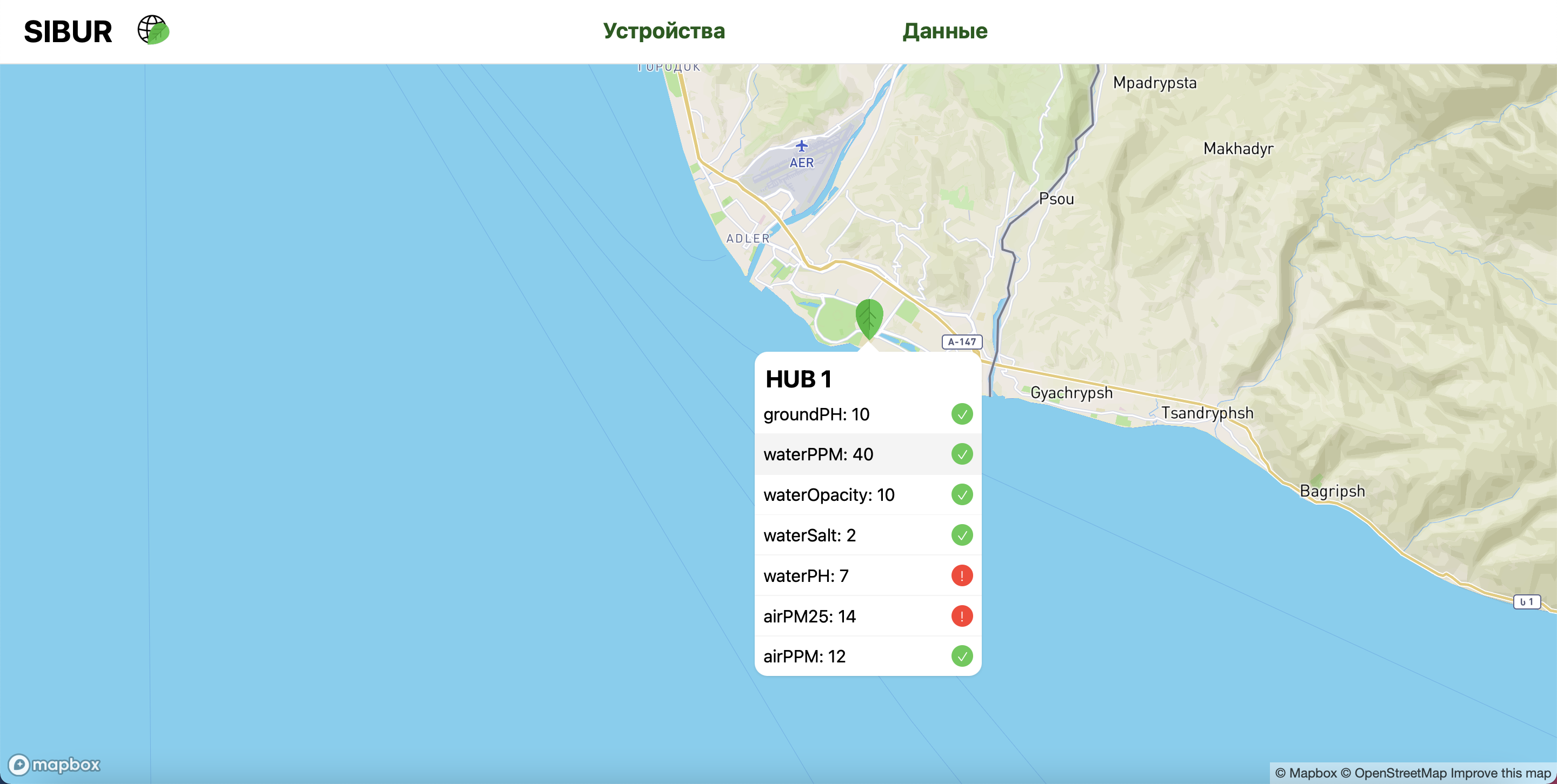Select the airPM25: 14 row
The width and height of the screenshot is (1557, 784).
(x=868, y=616)
